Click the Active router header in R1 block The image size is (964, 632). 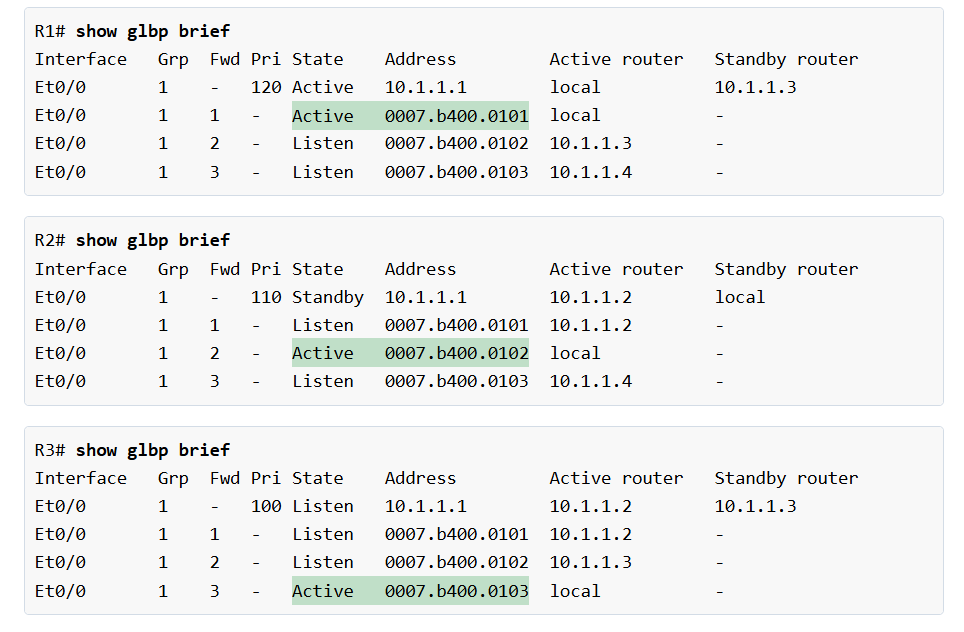click(x=616, y=59)
